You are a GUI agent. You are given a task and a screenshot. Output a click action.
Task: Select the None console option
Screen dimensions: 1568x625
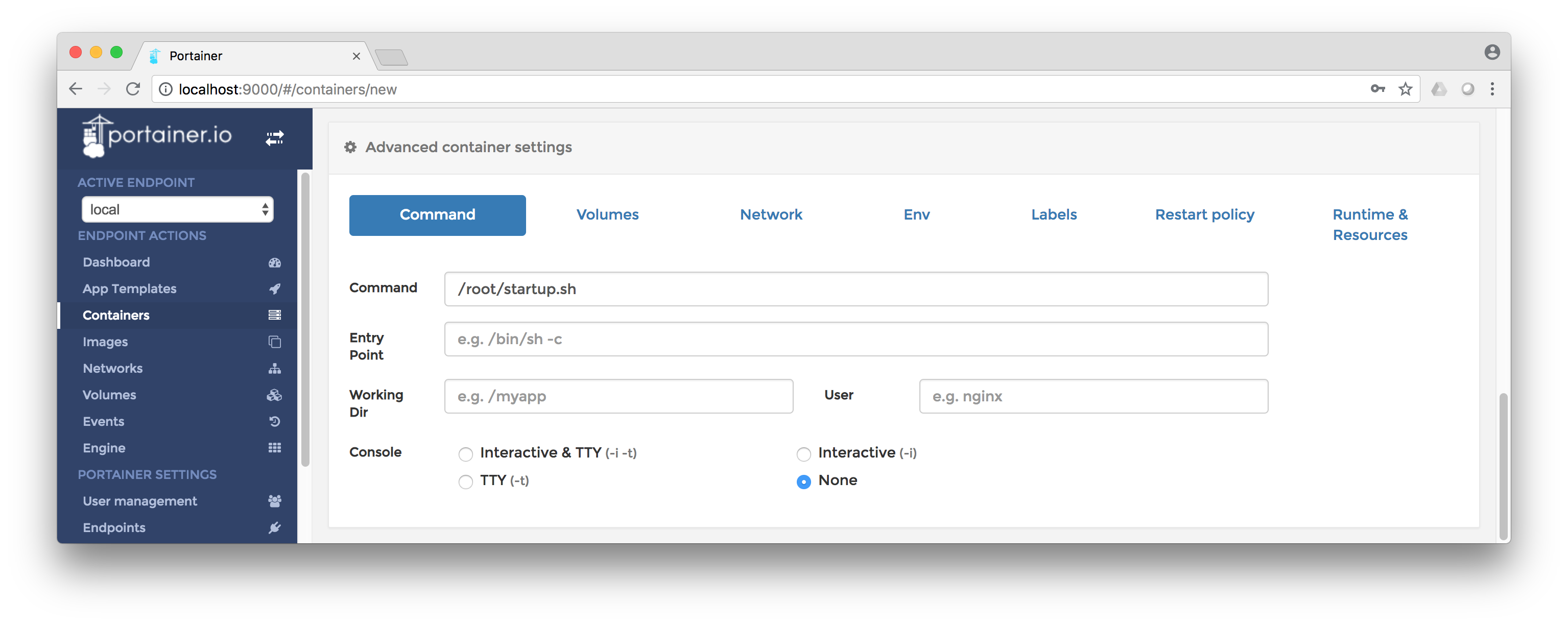(803, 482)
